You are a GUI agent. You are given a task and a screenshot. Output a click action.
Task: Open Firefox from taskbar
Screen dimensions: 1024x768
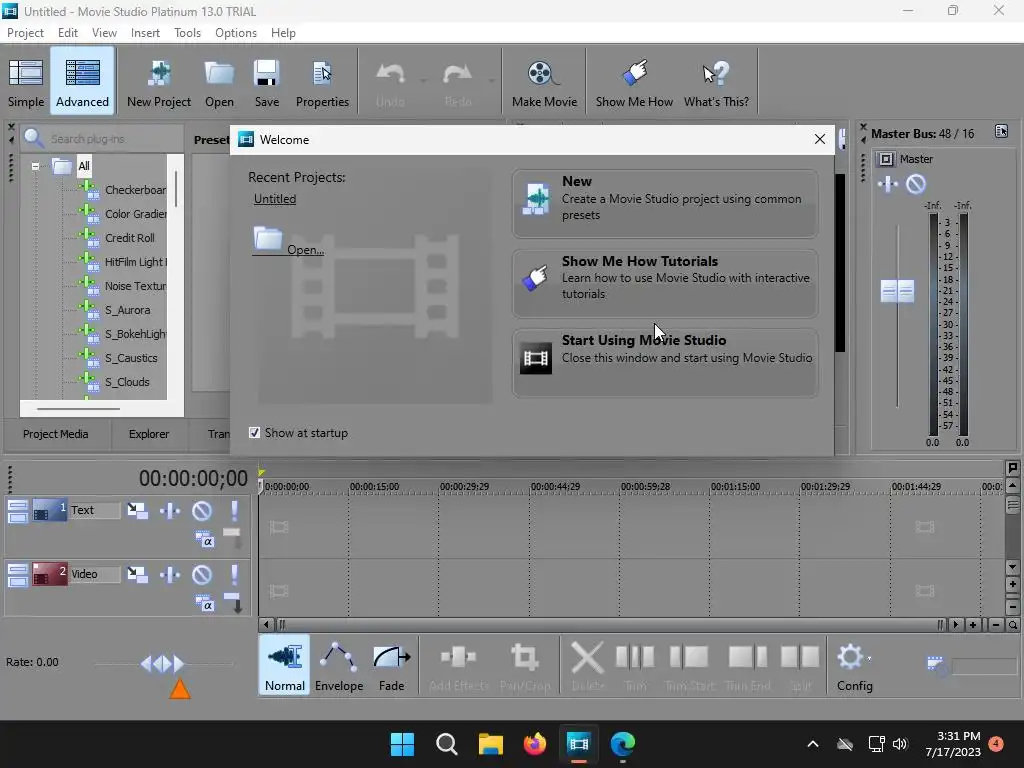[x=535, y=744]
